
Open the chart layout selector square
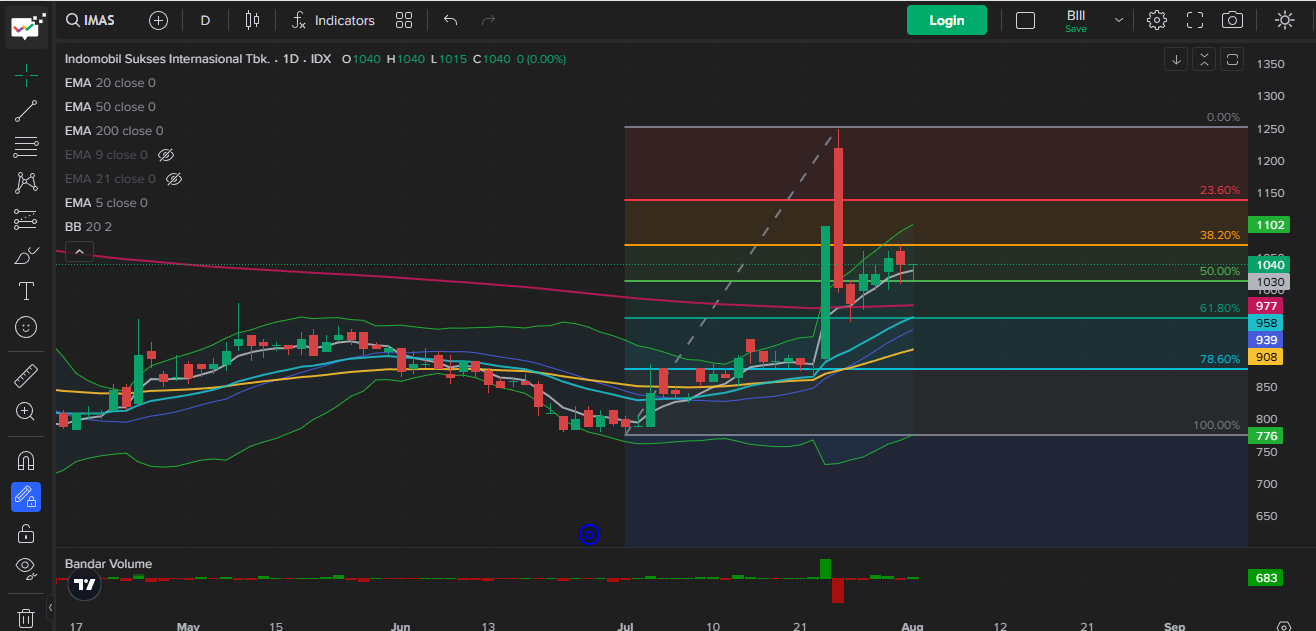click(1025, 20)
